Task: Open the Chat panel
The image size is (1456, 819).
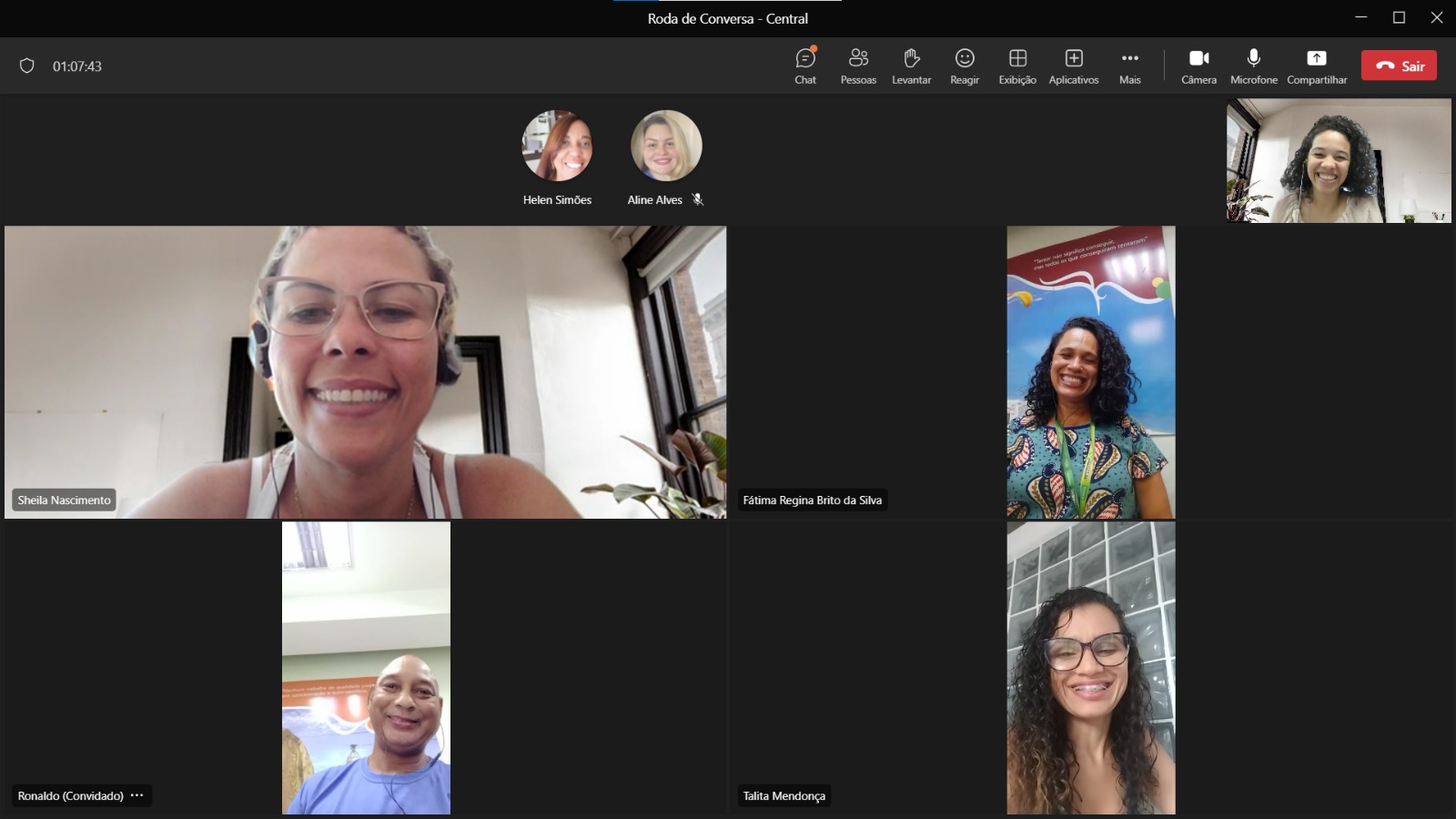Action: [805, 66]
